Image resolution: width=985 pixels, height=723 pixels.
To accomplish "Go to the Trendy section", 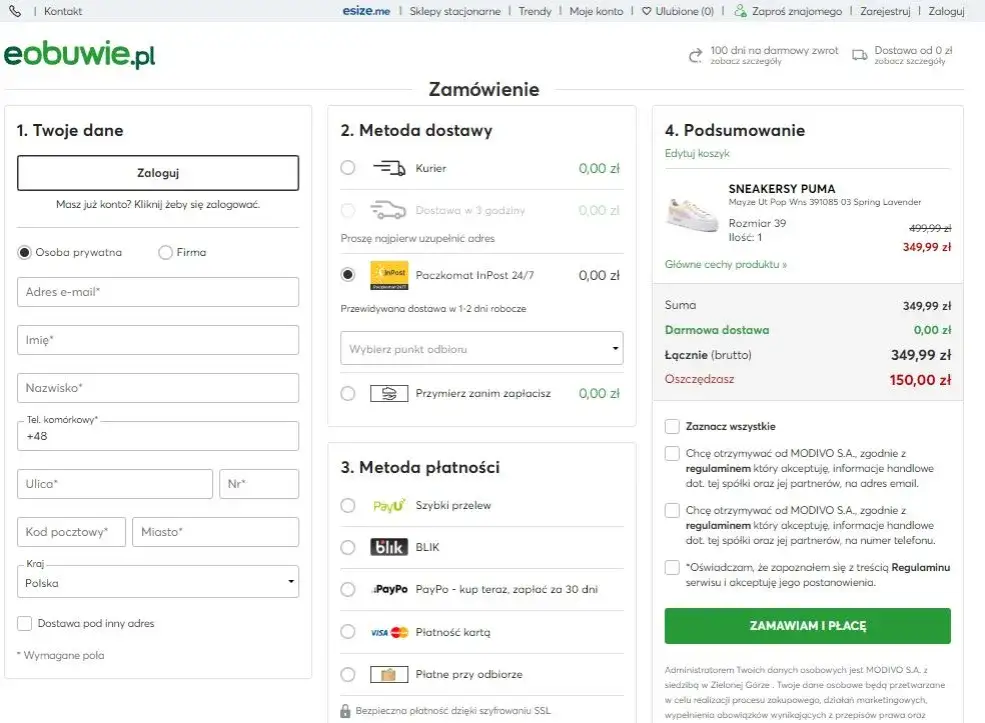I will [x=535, y=11].
